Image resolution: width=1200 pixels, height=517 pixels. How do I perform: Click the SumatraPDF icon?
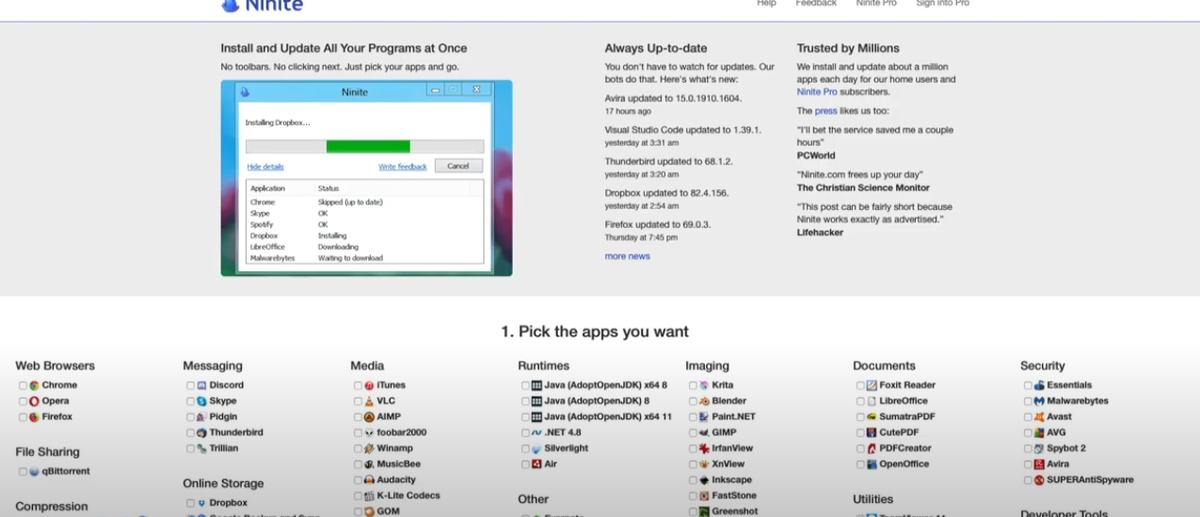[x=872, y=417]
